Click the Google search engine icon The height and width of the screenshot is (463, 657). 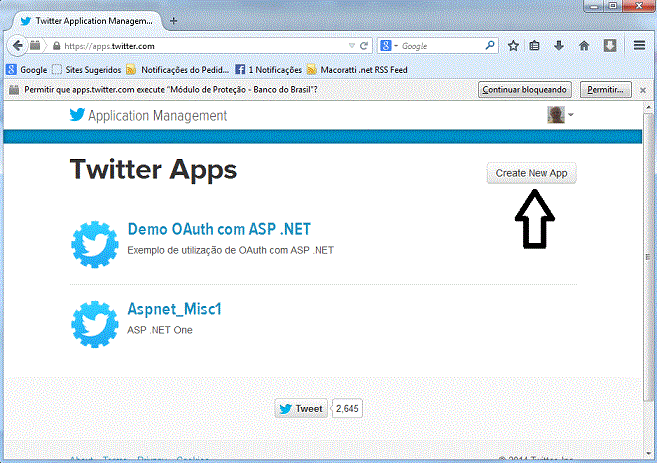(x=386, y=46)
